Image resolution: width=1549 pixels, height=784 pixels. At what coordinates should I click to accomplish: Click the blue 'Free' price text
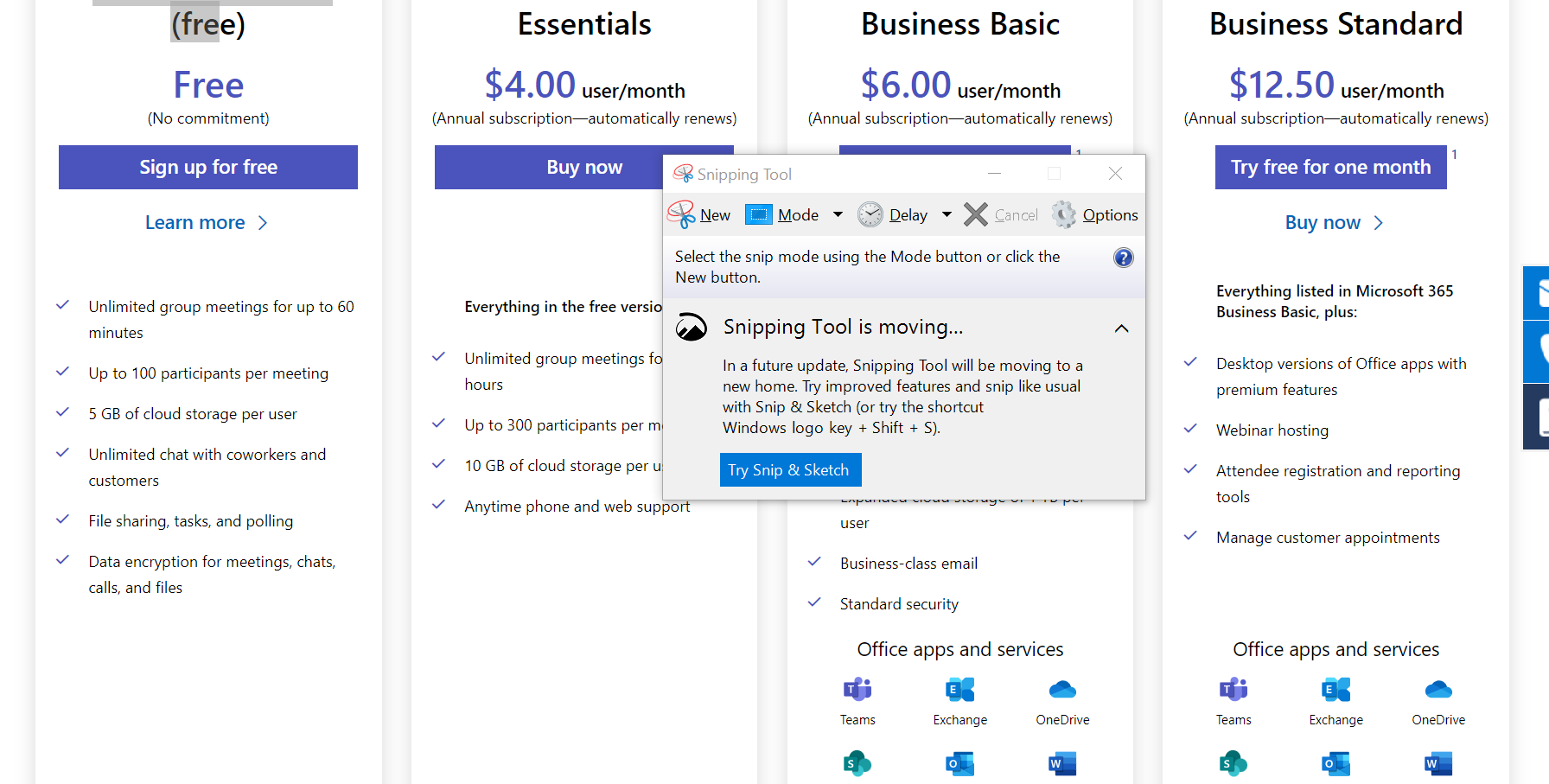(x=208, y=85)
